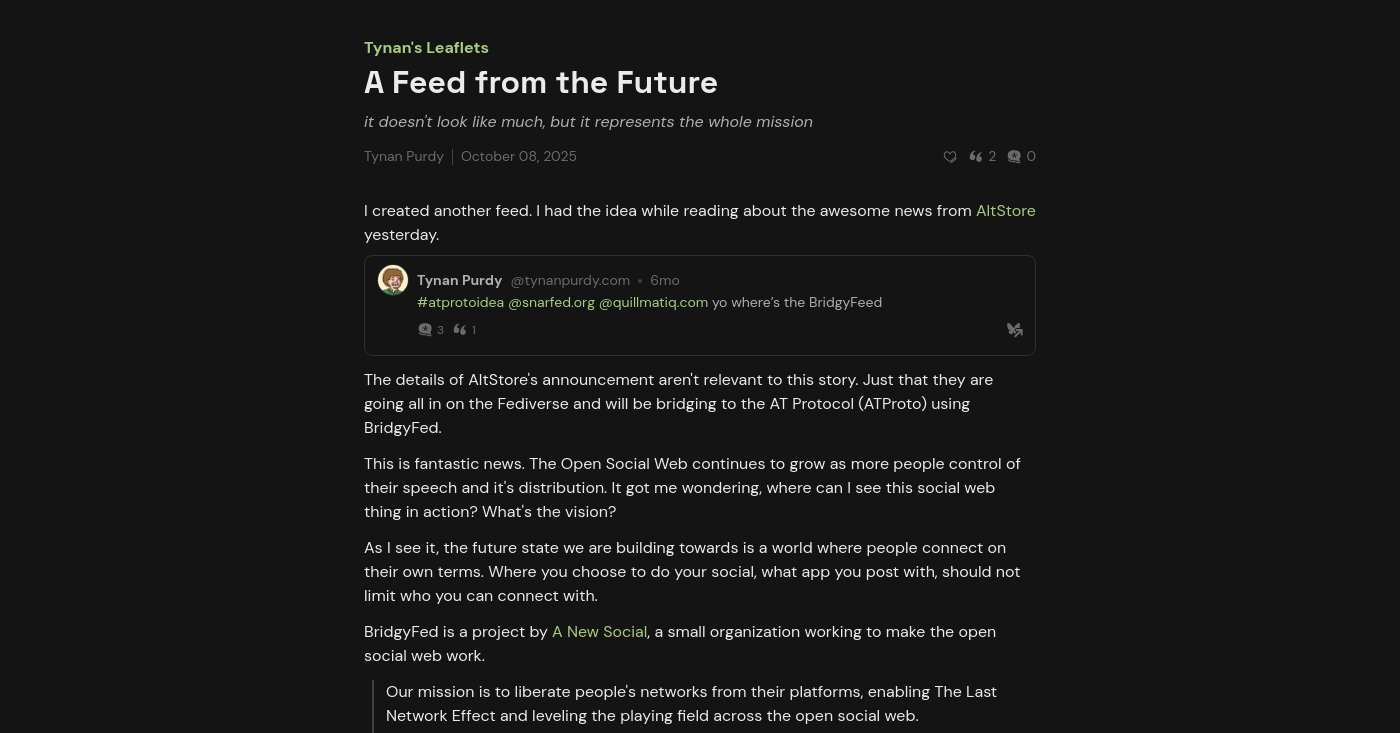
Task: Click the author name under the subtitle
Action: [404, 157]
